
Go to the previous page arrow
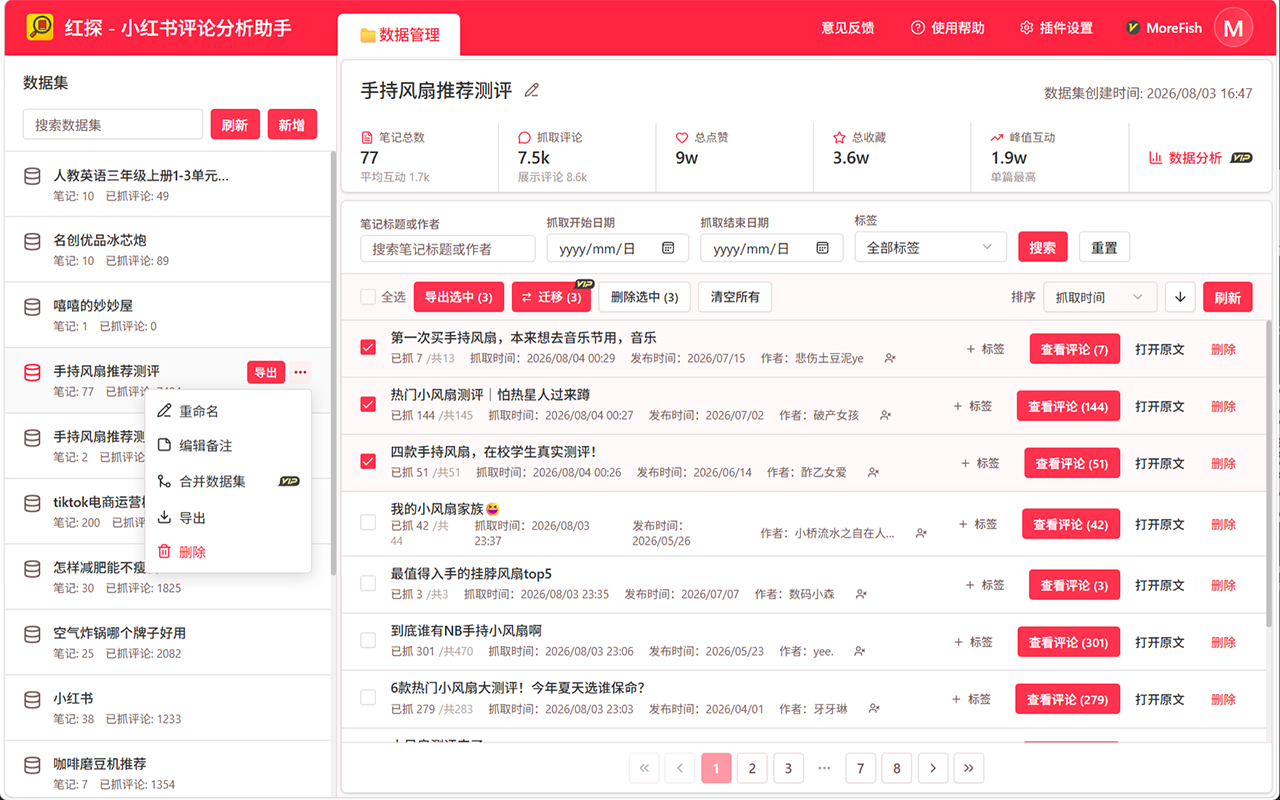680,768
